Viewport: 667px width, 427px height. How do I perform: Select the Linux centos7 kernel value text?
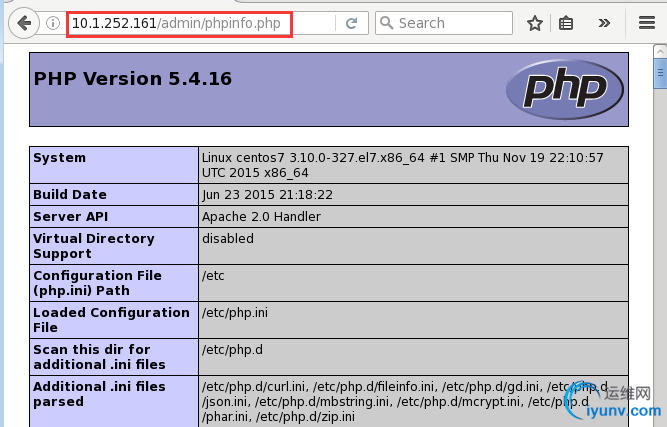[402, 165]
